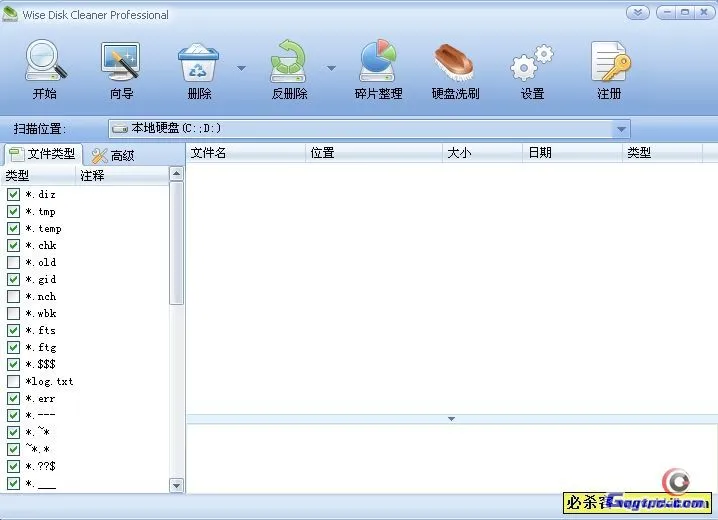Viewport: 718px width, 520px height.
Task: Launch 硬盘洗刷 disk wipe brush
Action: tap(455, 62)
